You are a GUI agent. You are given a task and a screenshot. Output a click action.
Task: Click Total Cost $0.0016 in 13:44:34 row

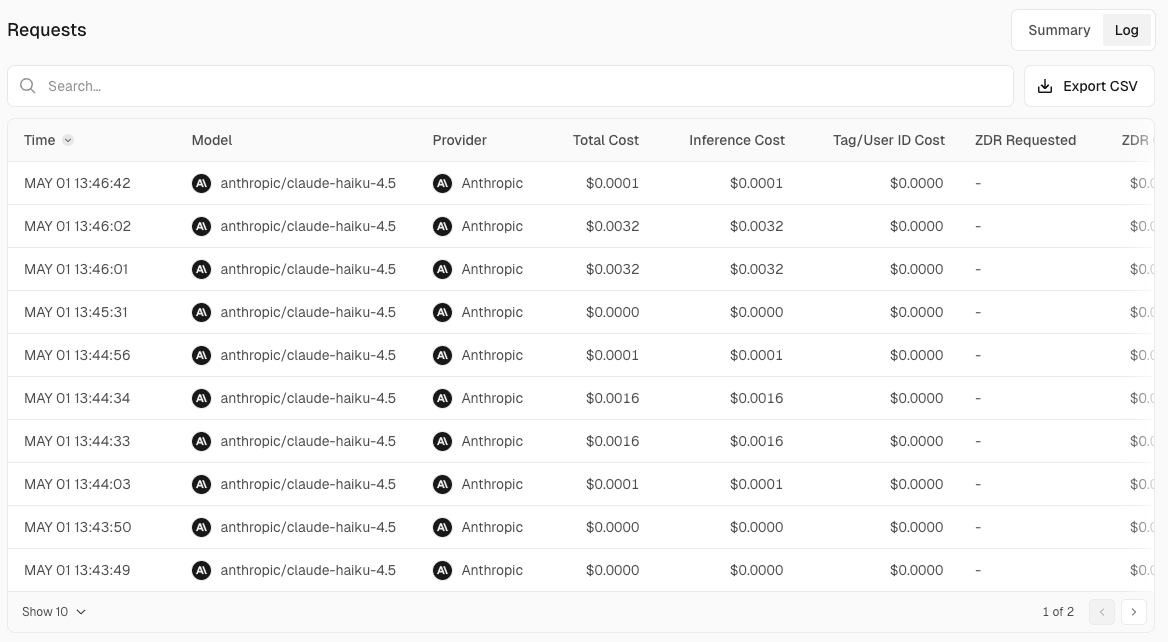click(x=612, y=398)
